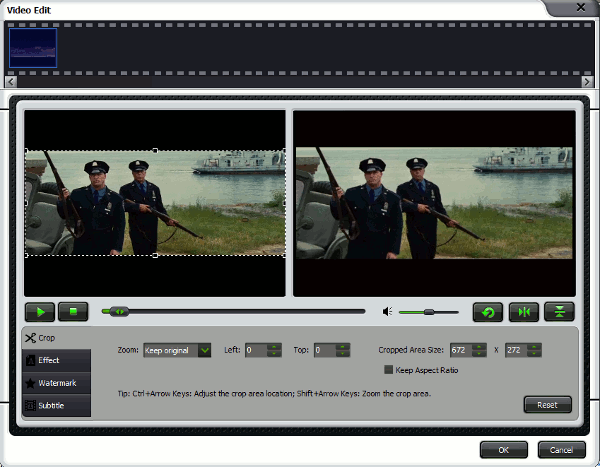The width and height of the screenshot is (600, 467).
Task: Click the cropped height field 272
Action: [x=516, y=350]
